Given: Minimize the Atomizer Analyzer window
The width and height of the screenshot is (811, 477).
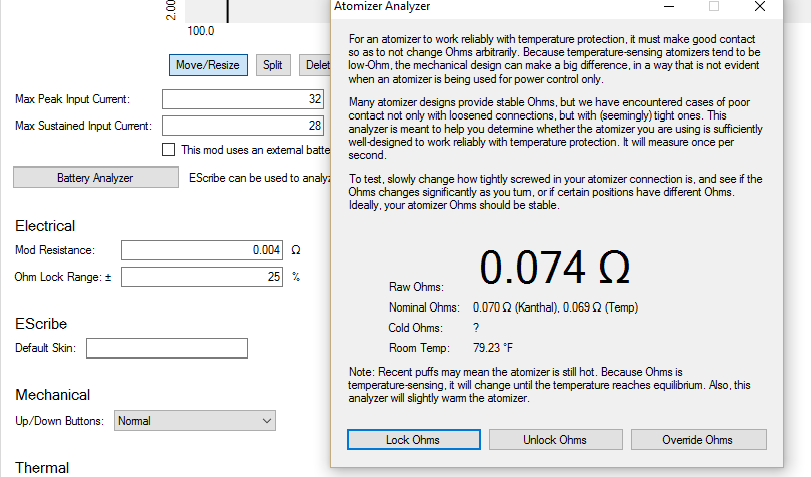Looking at the screenshot, I should point(667,6).
